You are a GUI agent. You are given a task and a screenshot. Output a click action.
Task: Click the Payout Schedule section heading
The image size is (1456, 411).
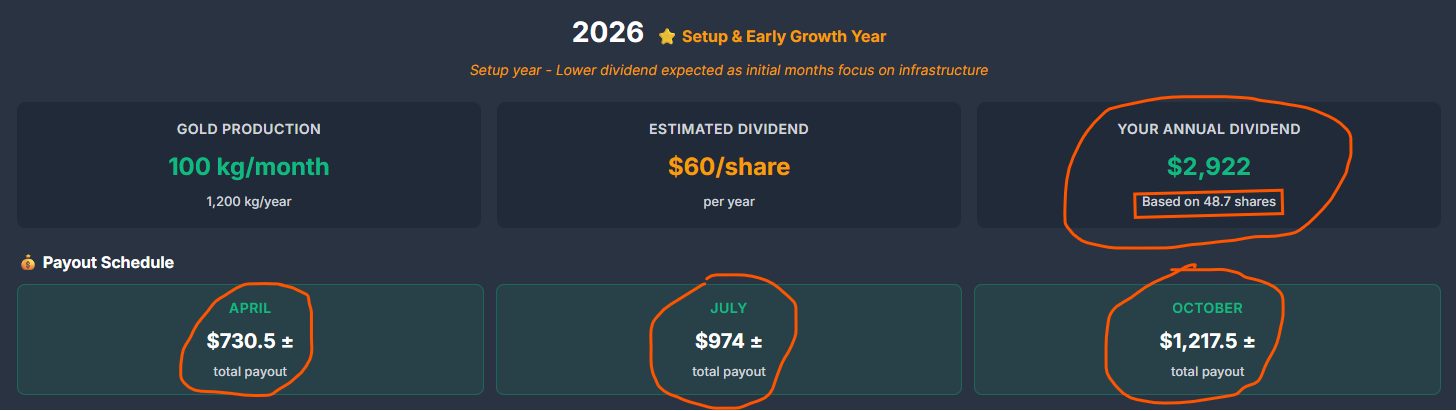[108, 263]
